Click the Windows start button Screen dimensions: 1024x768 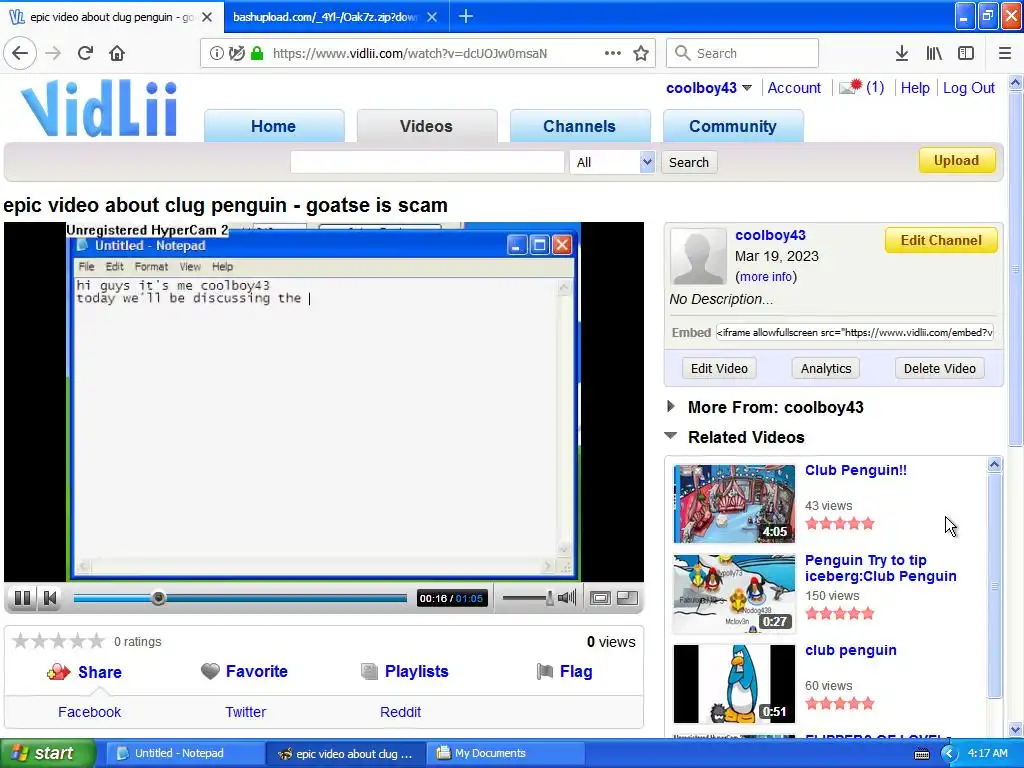(x=47, y=753)
